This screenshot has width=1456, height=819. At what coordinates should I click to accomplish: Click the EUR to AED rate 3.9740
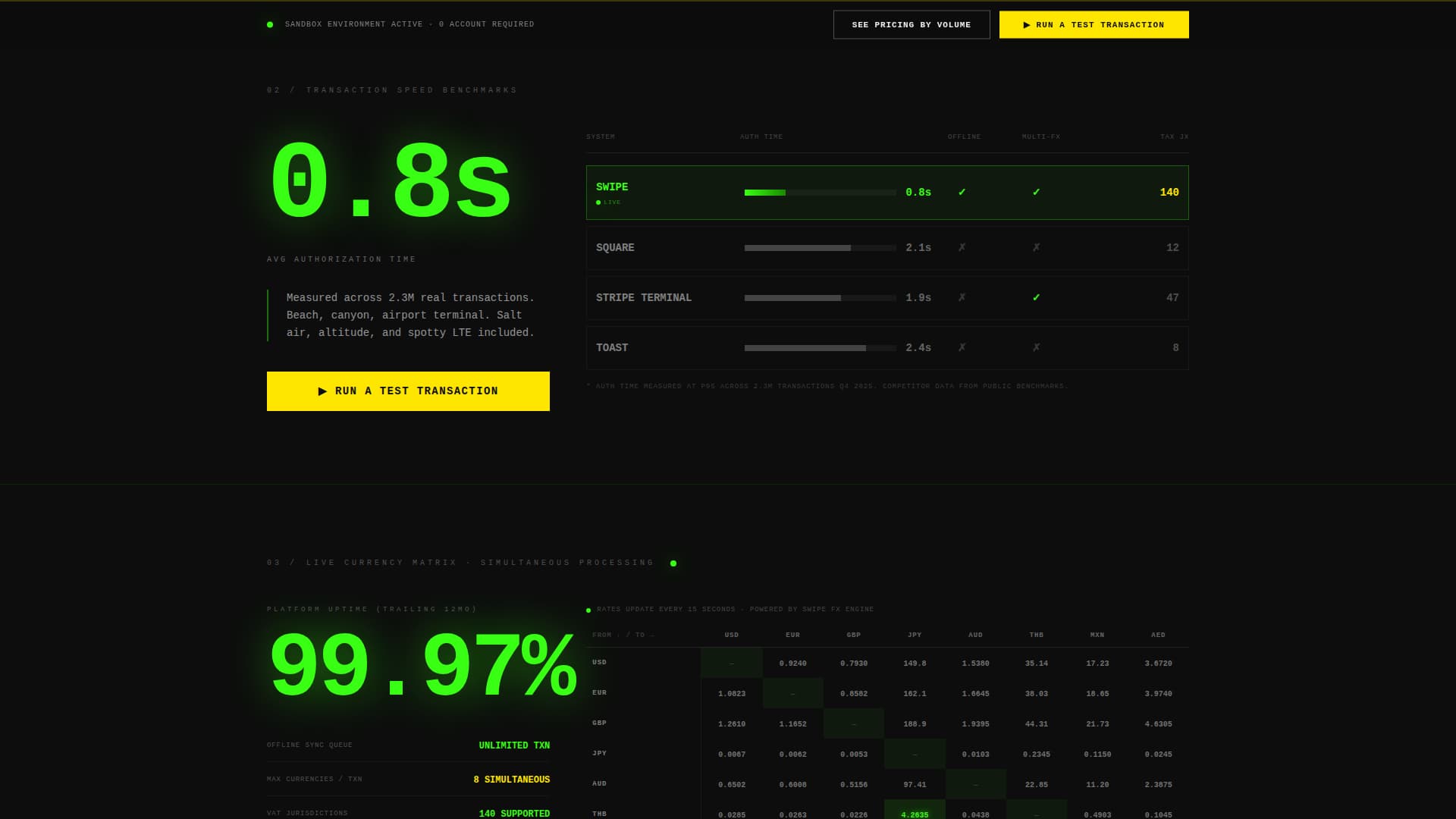[x=1158, y=694]
